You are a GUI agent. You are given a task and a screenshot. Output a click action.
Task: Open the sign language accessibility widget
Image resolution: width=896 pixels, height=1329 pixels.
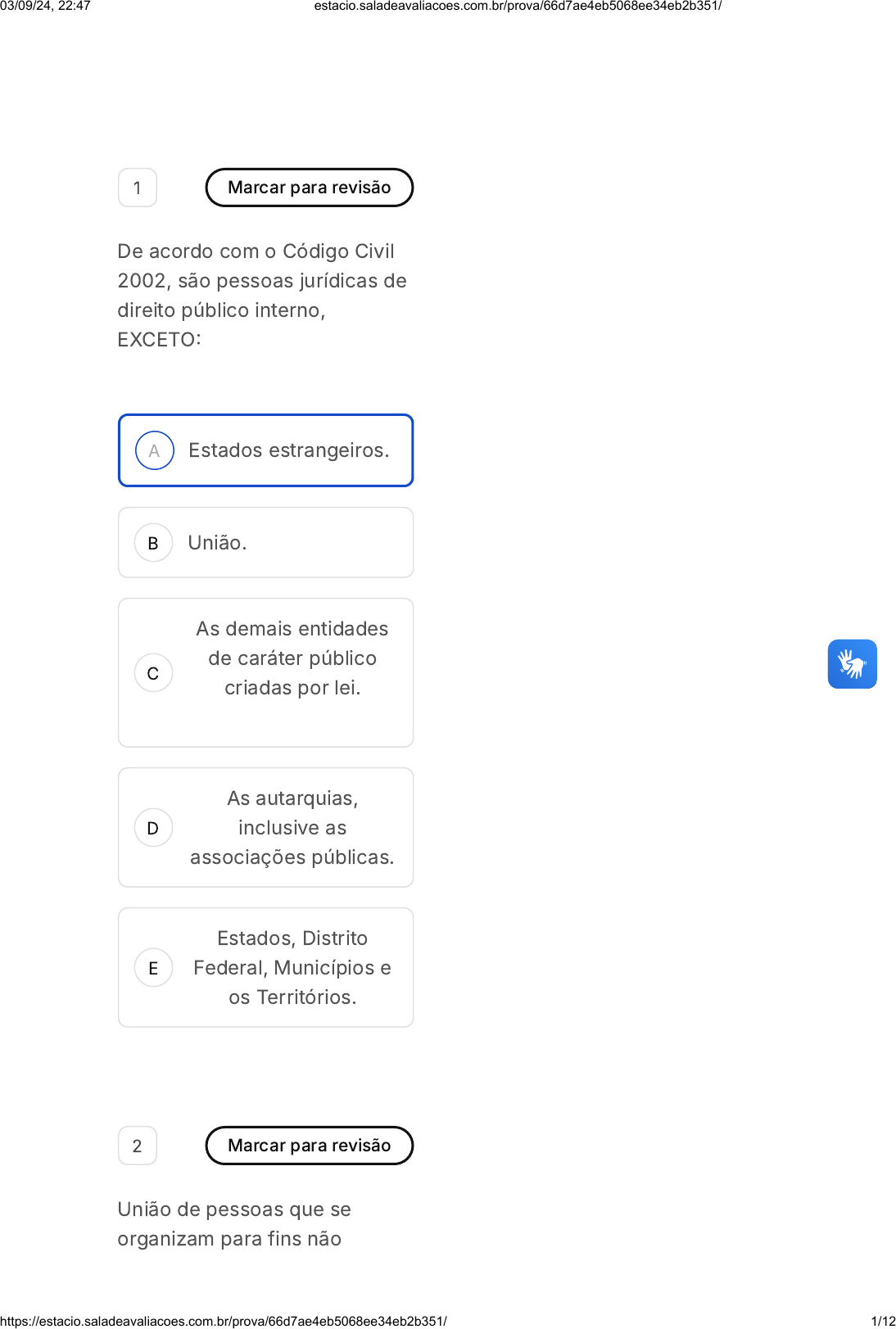(x=852, y=664)
